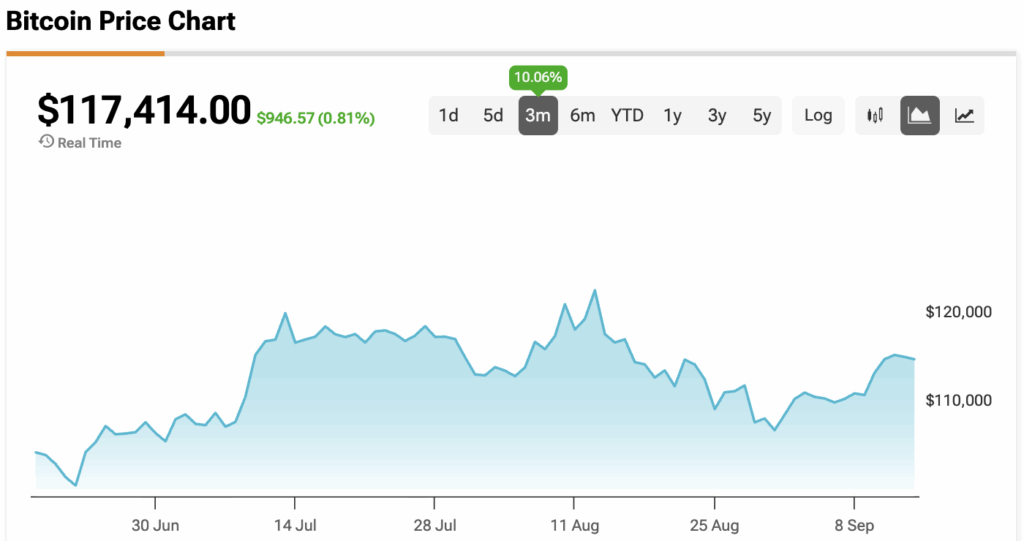Viewport: 1024px width, 541px height.
Task: Select the area chart view icon
Action: 920,115
